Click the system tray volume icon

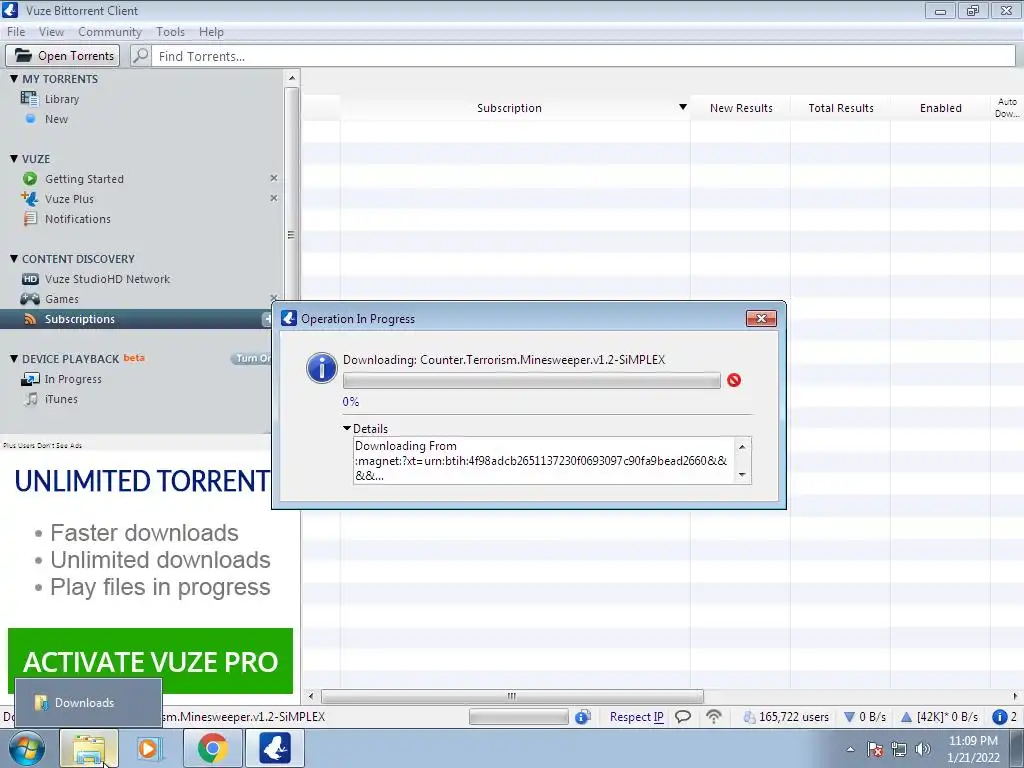[x=923, y=749]
